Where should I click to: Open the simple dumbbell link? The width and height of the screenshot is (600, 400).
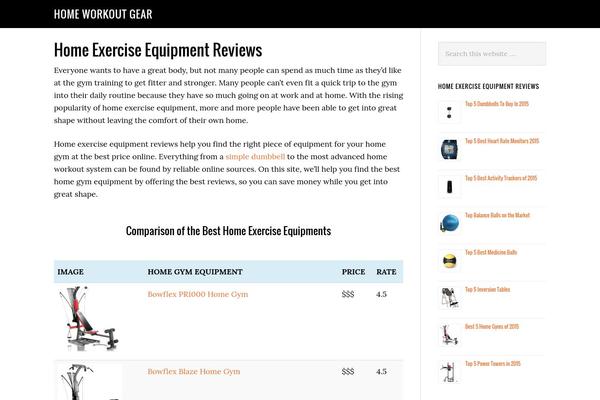tap(255, 157)
